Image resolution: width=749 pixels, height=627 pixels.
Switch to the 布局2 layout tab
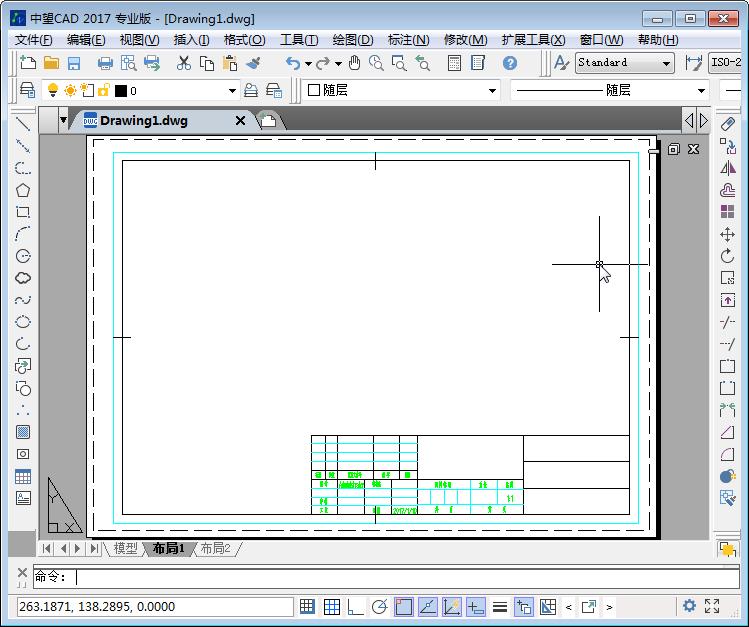click(x=215, y=549)
